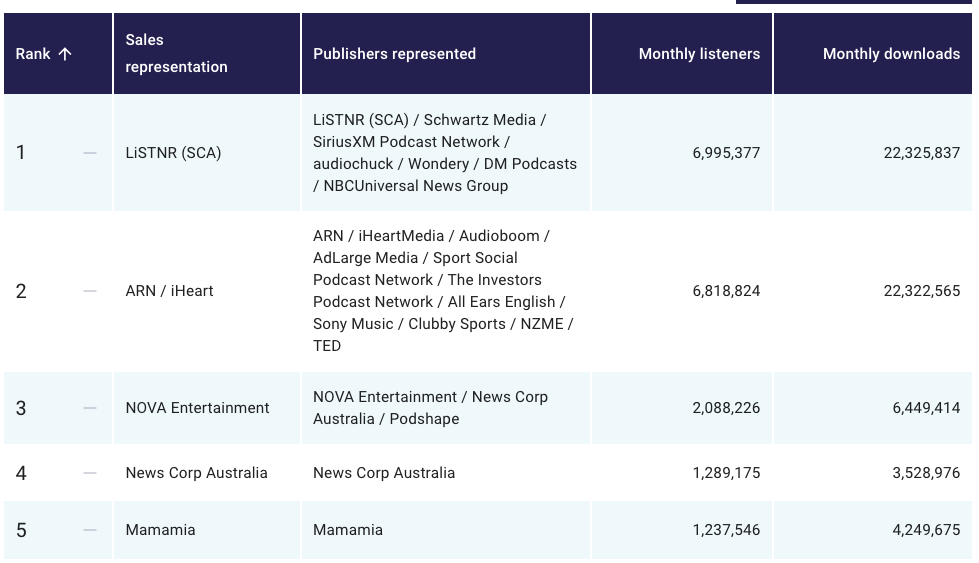This screenshot has height=563, width=979.
Task: Select monthly listeners value 6,818,824
Action: 726,291
